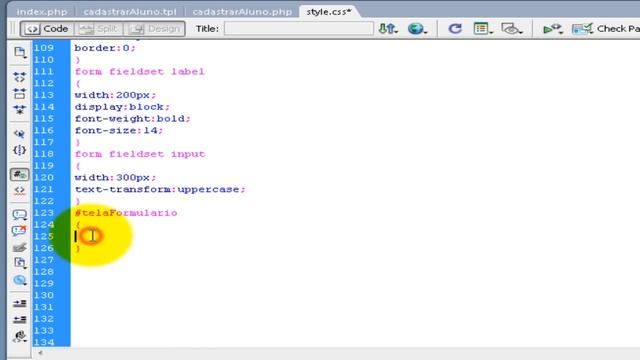This screenshot has height=360, width=640.
Task: Toggle the Line Numbers button
Action: [19, 175]
